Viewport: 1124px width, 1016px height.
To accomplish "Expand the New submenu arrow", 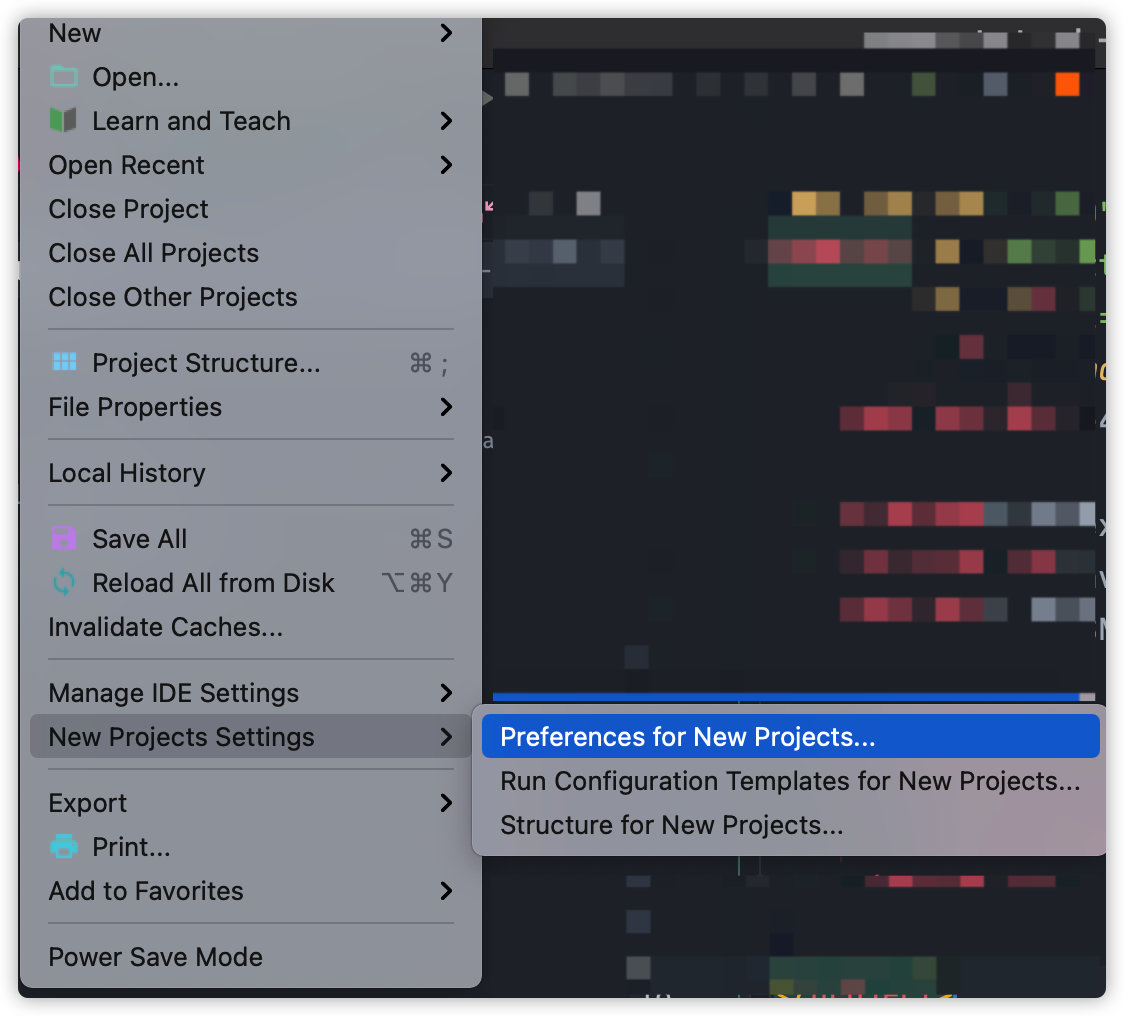I will pos(446,33).
